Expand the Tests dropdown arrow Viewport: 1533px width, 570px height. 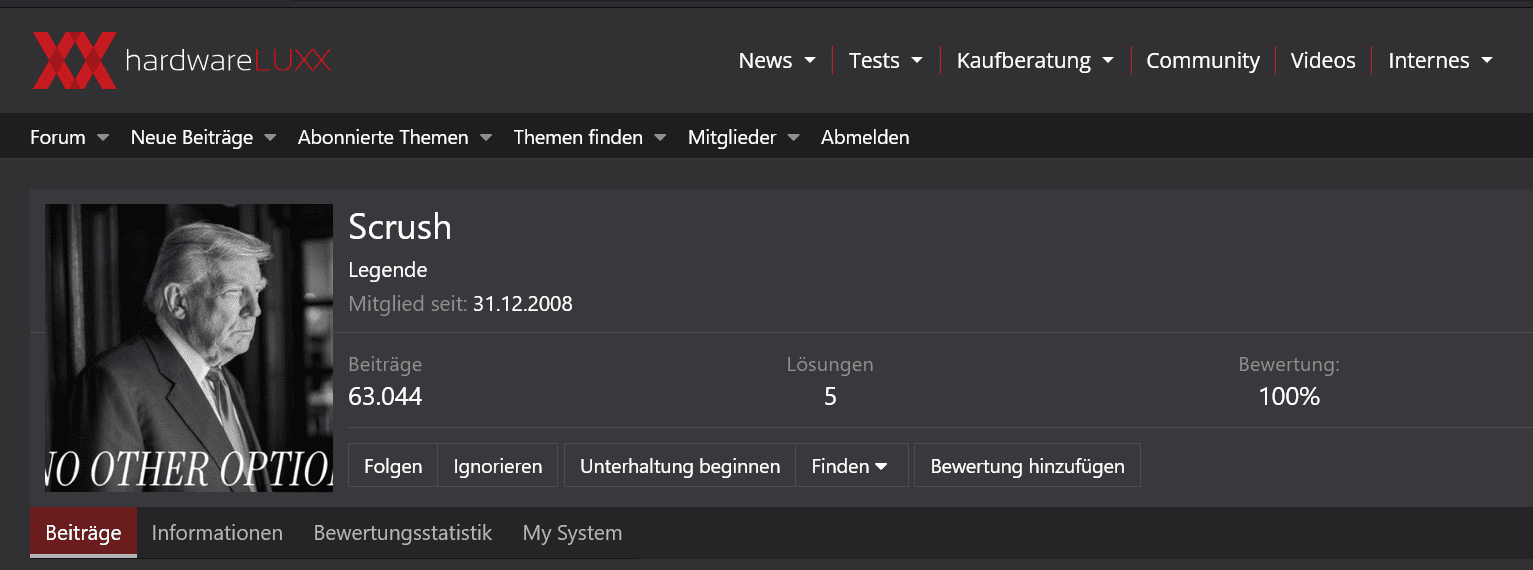917,61
